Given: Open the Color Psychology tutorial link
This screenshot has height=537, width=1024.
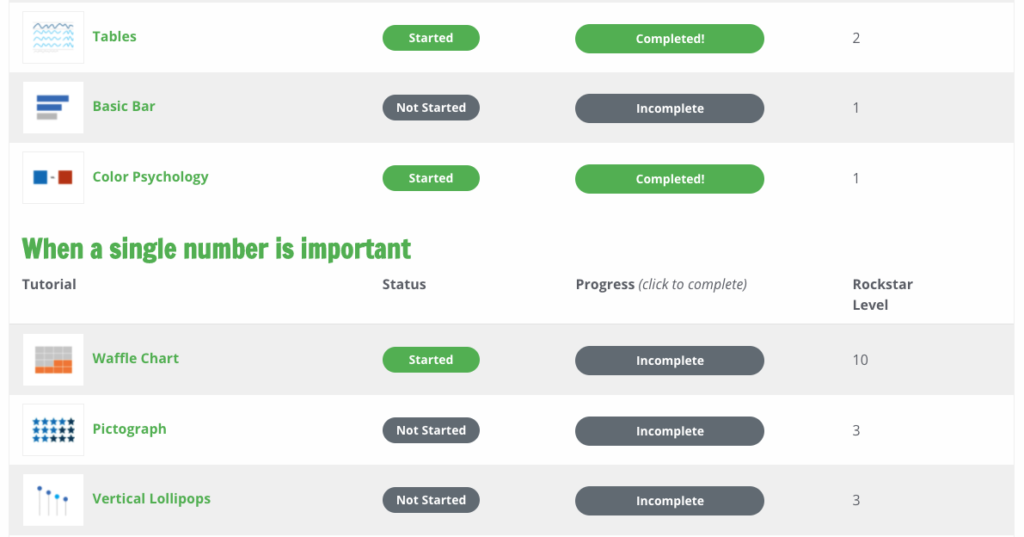Looking at the screenshot, I should pyautogui.click(x=150, y=177).
